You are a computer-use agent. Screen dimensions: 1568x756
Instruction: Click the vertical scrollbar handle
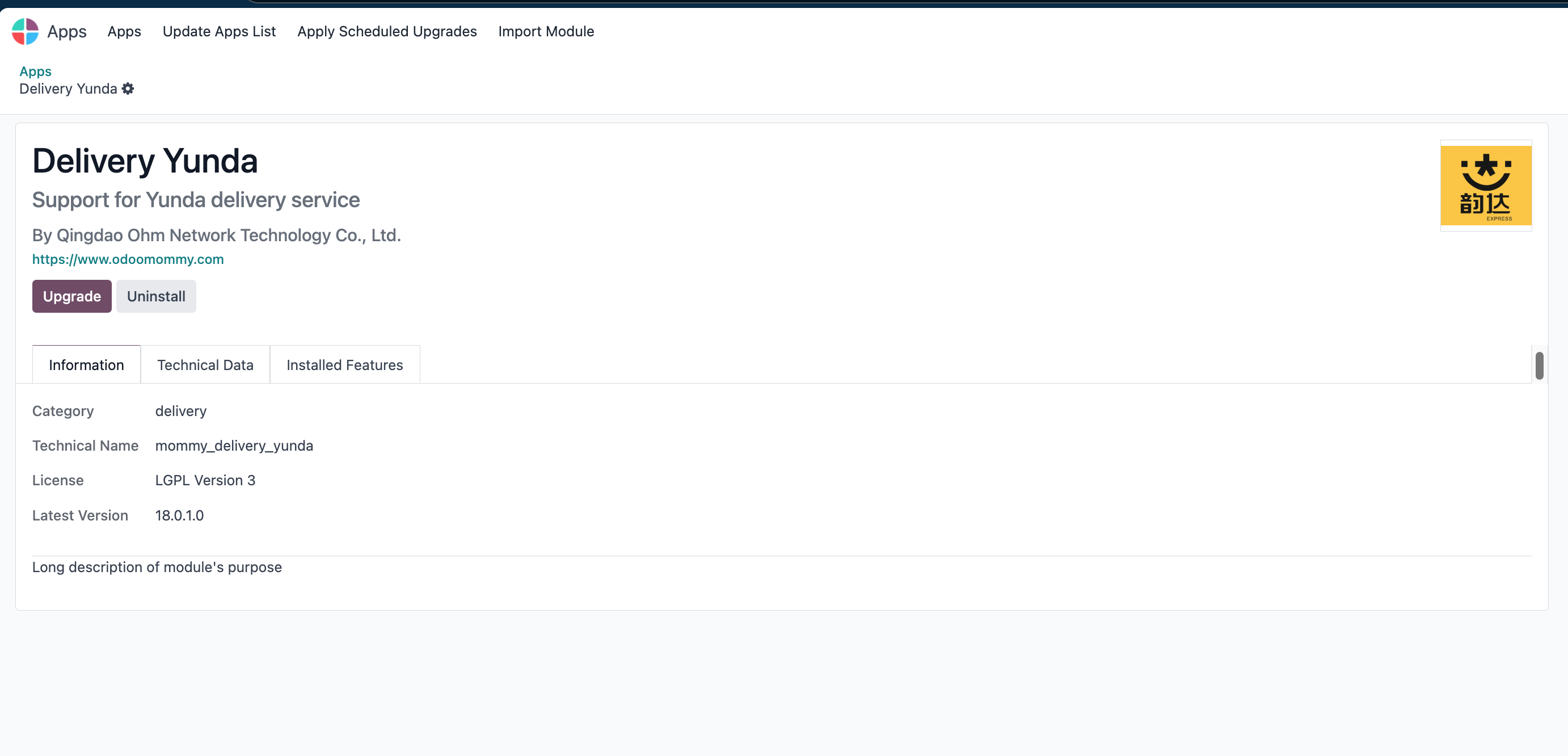pos(1539,366)
